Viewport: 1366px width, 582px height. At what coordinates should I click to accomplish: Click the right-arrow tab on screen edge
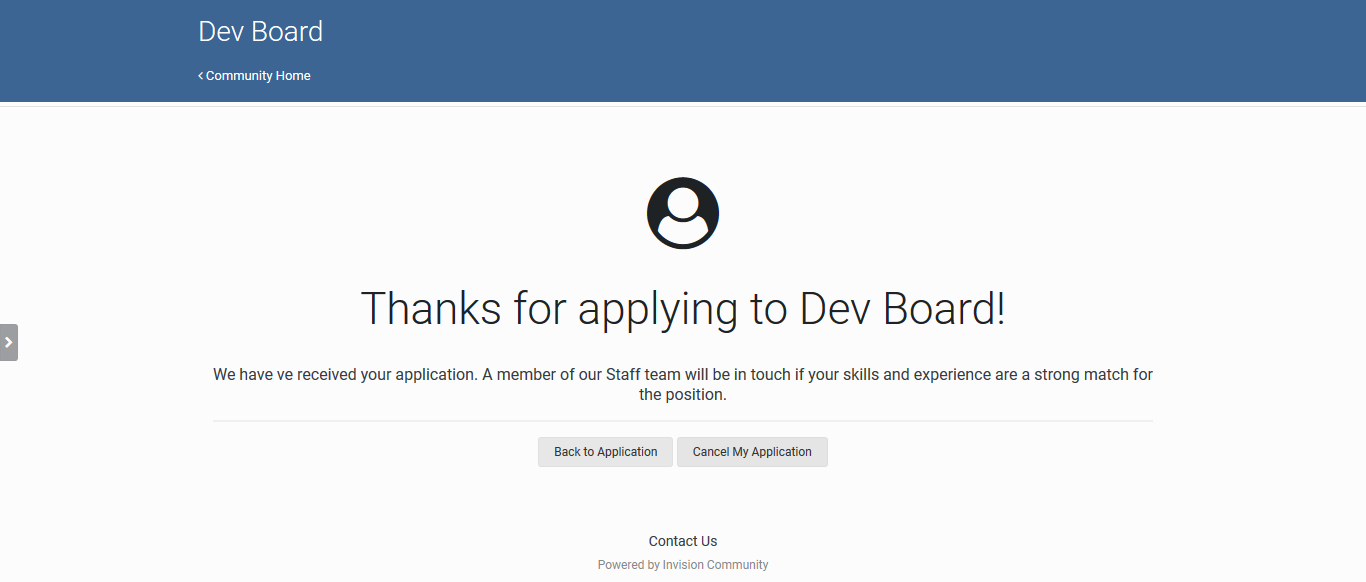[x=10, y=342]
